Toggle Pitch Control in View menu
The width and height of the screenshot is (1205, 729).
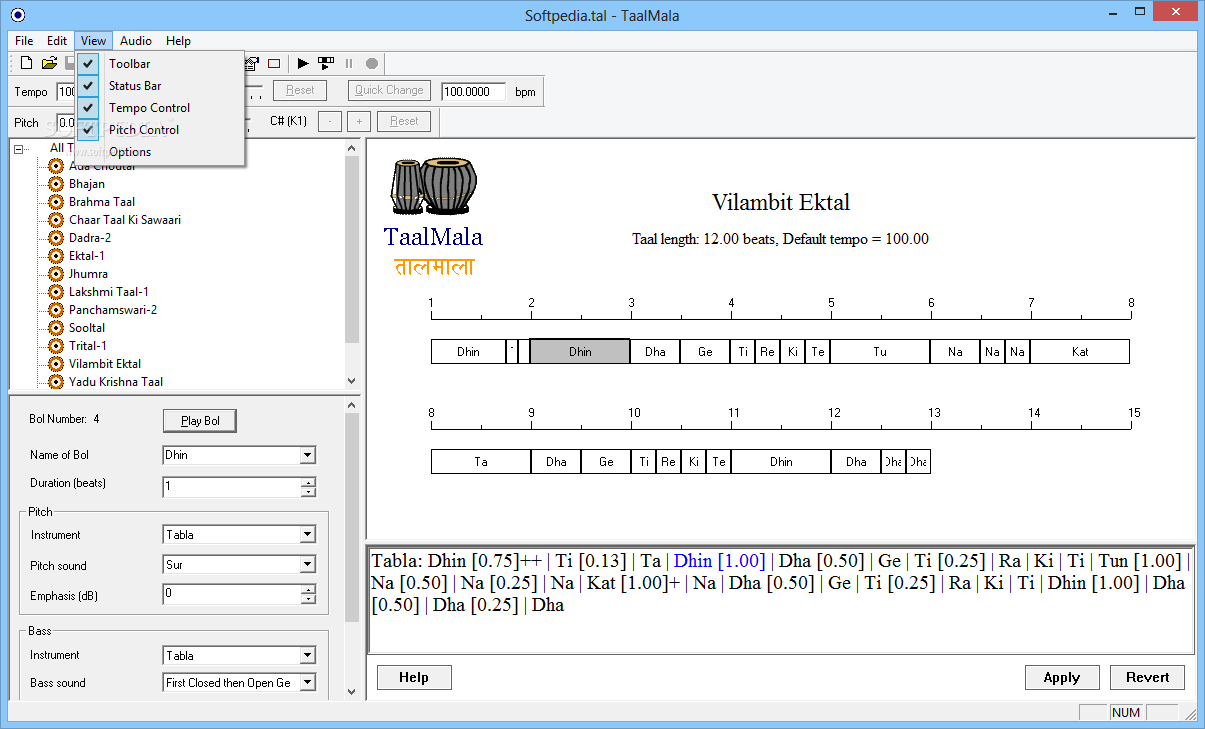click(160, 130)
